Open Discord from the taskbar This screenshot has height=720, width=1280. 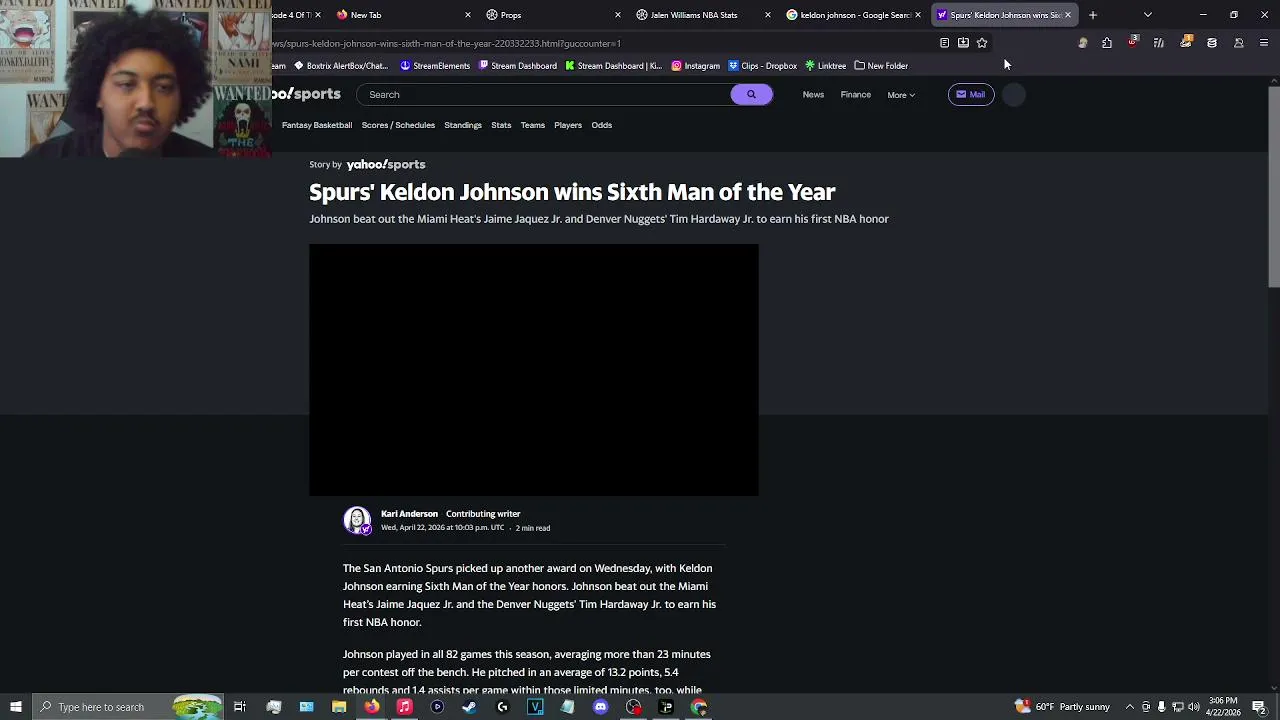(x=600, y=707)
